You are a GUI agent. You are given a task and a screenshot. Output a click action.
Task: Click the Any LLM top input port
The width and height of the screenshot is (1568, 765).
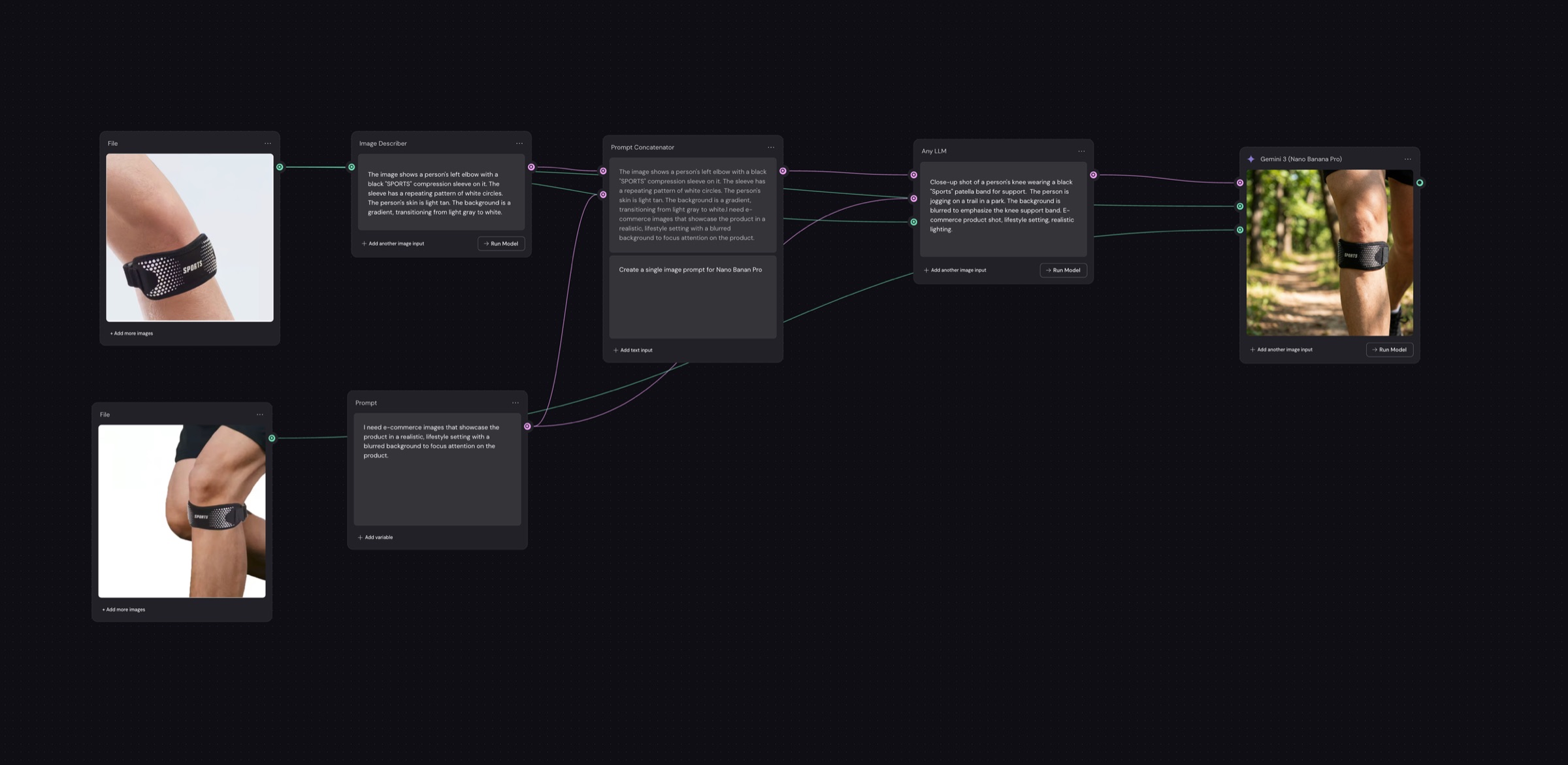click(913, 175)
